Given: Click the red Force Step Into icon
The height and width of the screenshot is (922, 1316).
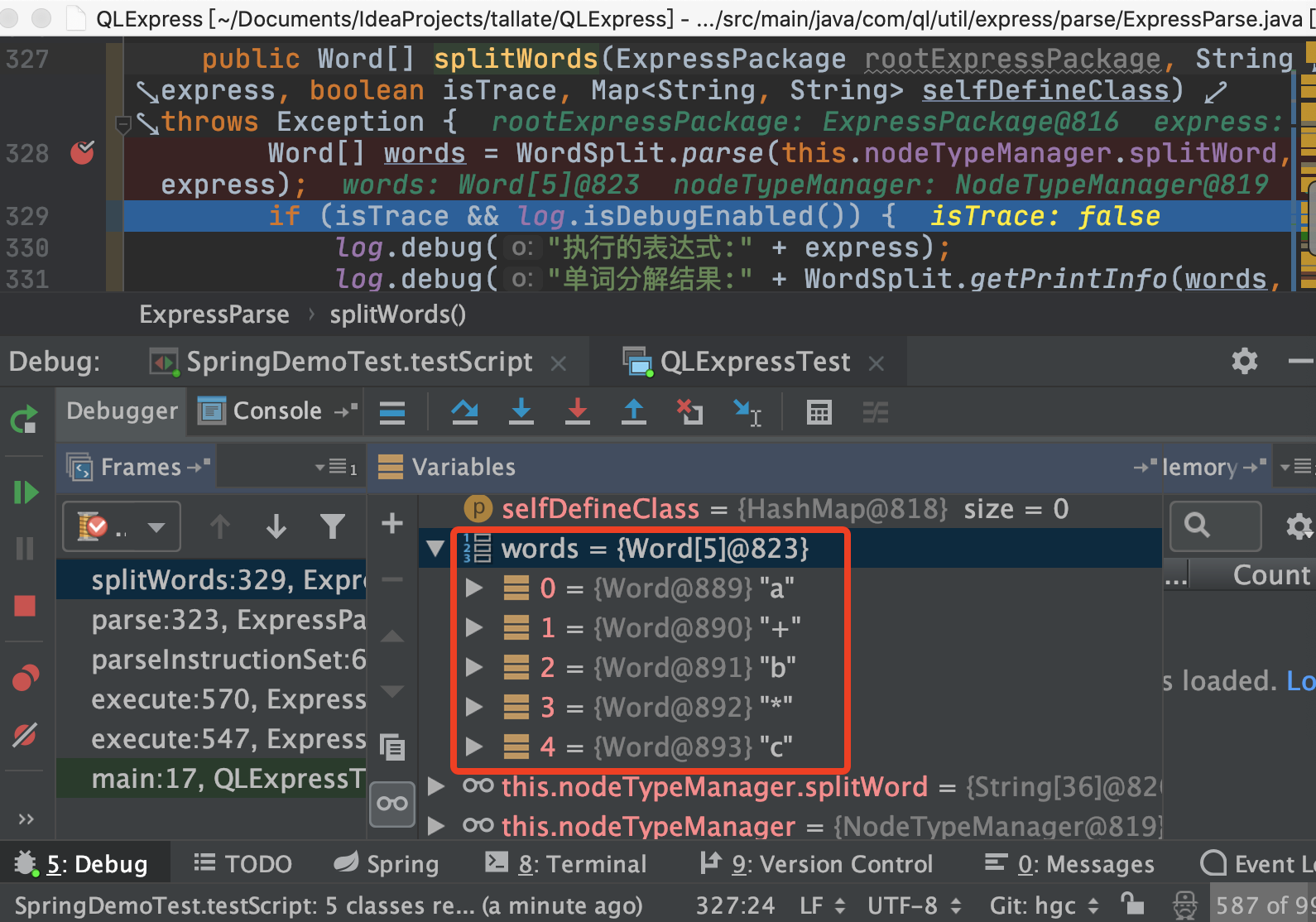Looking at the screenshot, I should [x=577, y=411].
